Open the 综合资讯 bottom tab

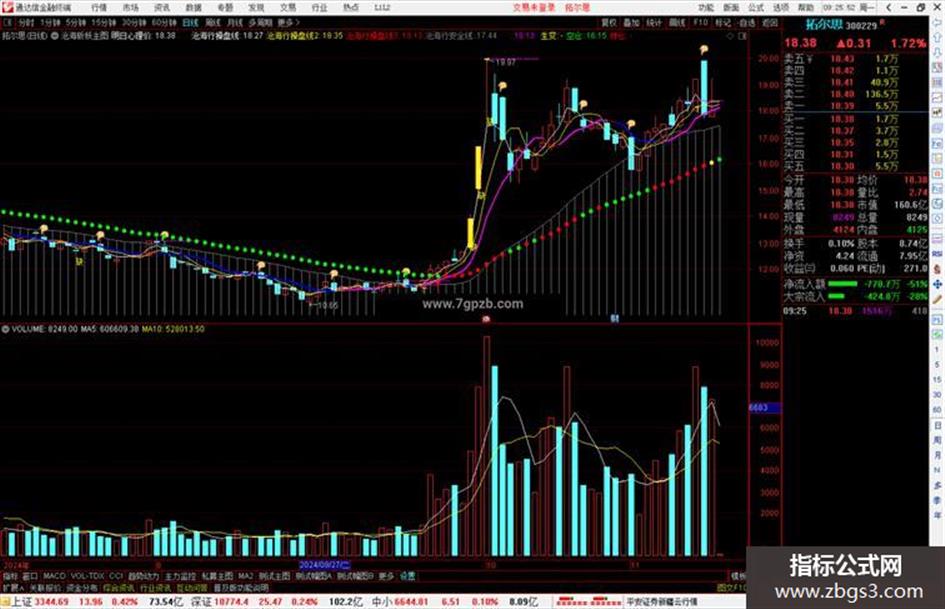pyautogui.click(x=118, y=588)
